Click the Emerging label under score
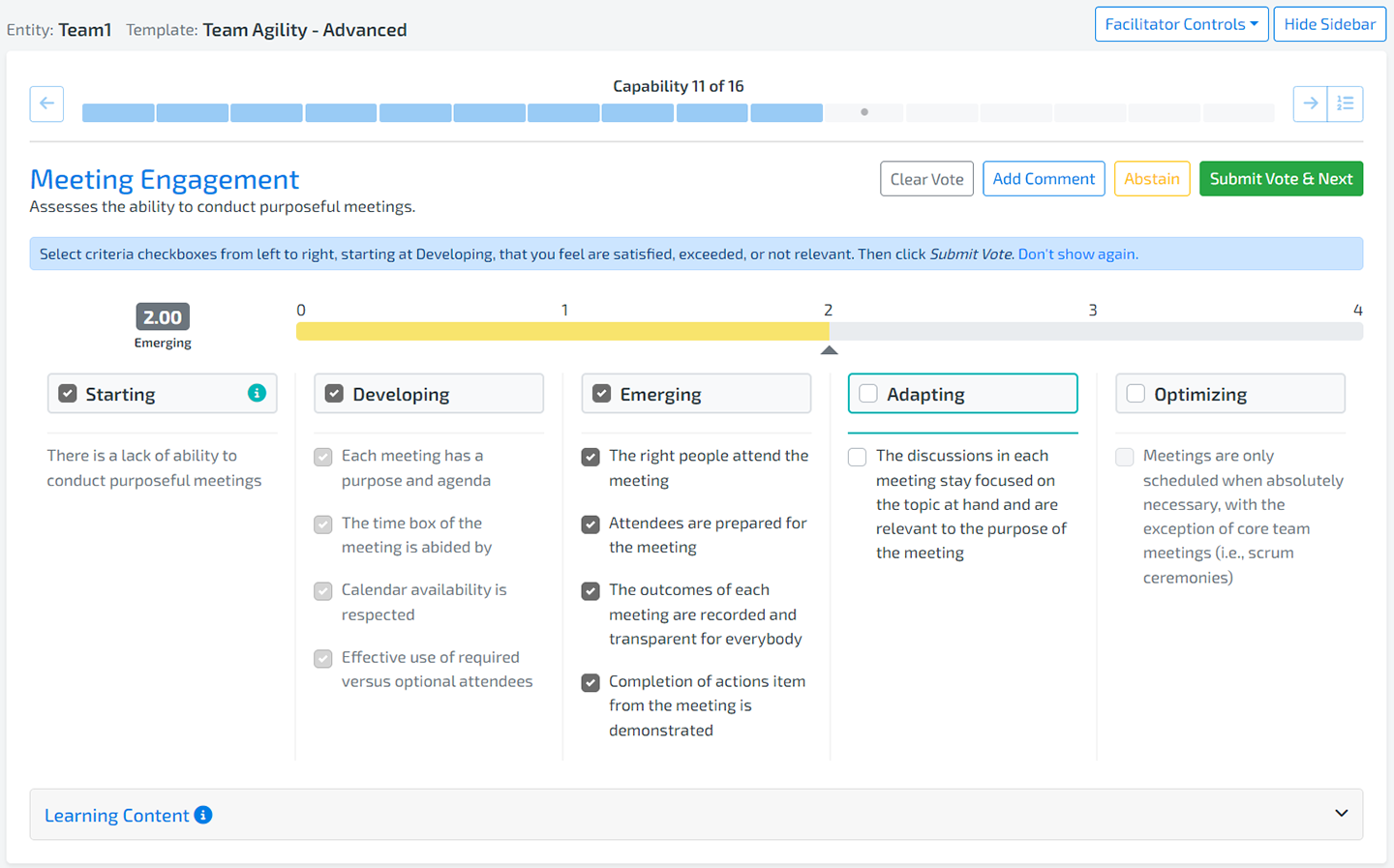Viewport: 1394px width, 868px height. click(x=163, y=344)
